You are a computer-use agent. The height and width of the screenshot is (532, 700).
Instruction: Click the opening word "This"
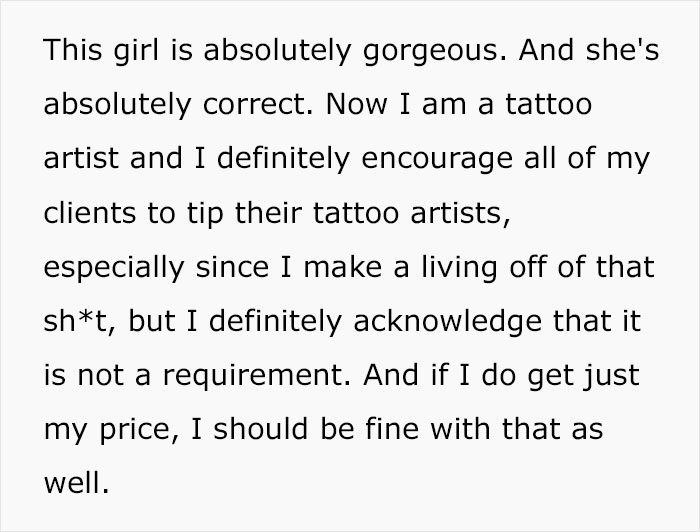tap(72, 52)
